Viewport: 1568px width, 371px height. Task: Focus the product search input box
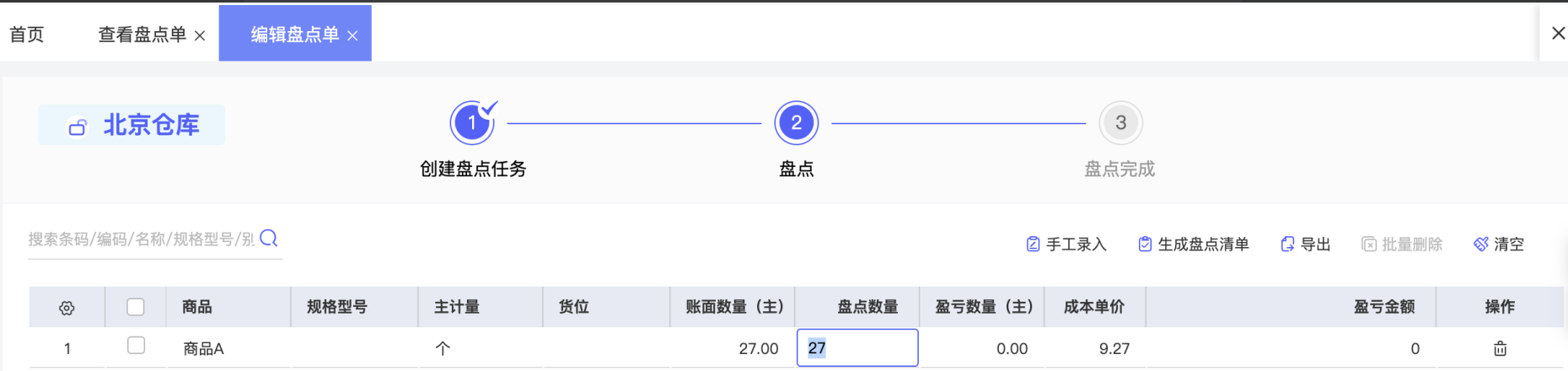141,239
